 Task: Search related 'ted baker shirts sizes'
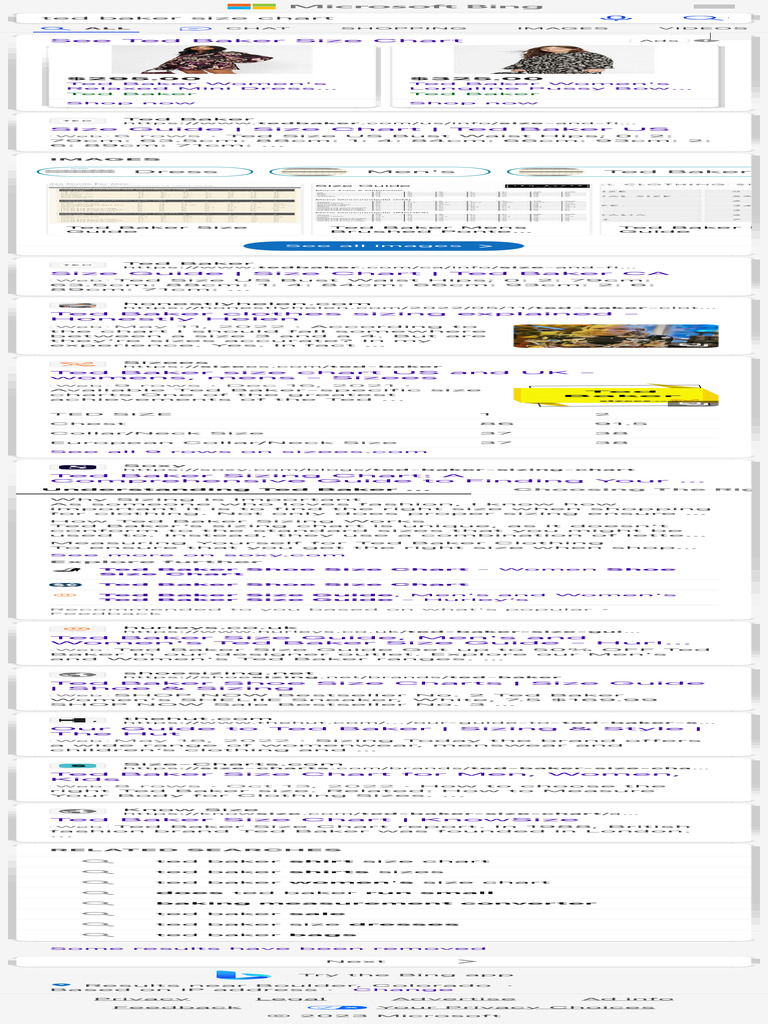(x=300, y=872)
